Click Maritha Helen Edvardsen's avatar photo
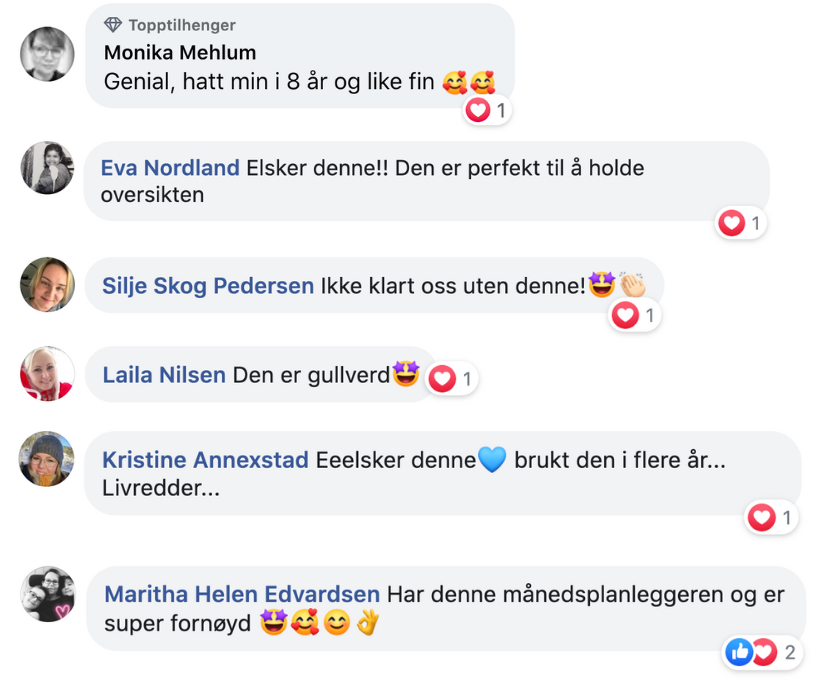 [x=47, y=594]
